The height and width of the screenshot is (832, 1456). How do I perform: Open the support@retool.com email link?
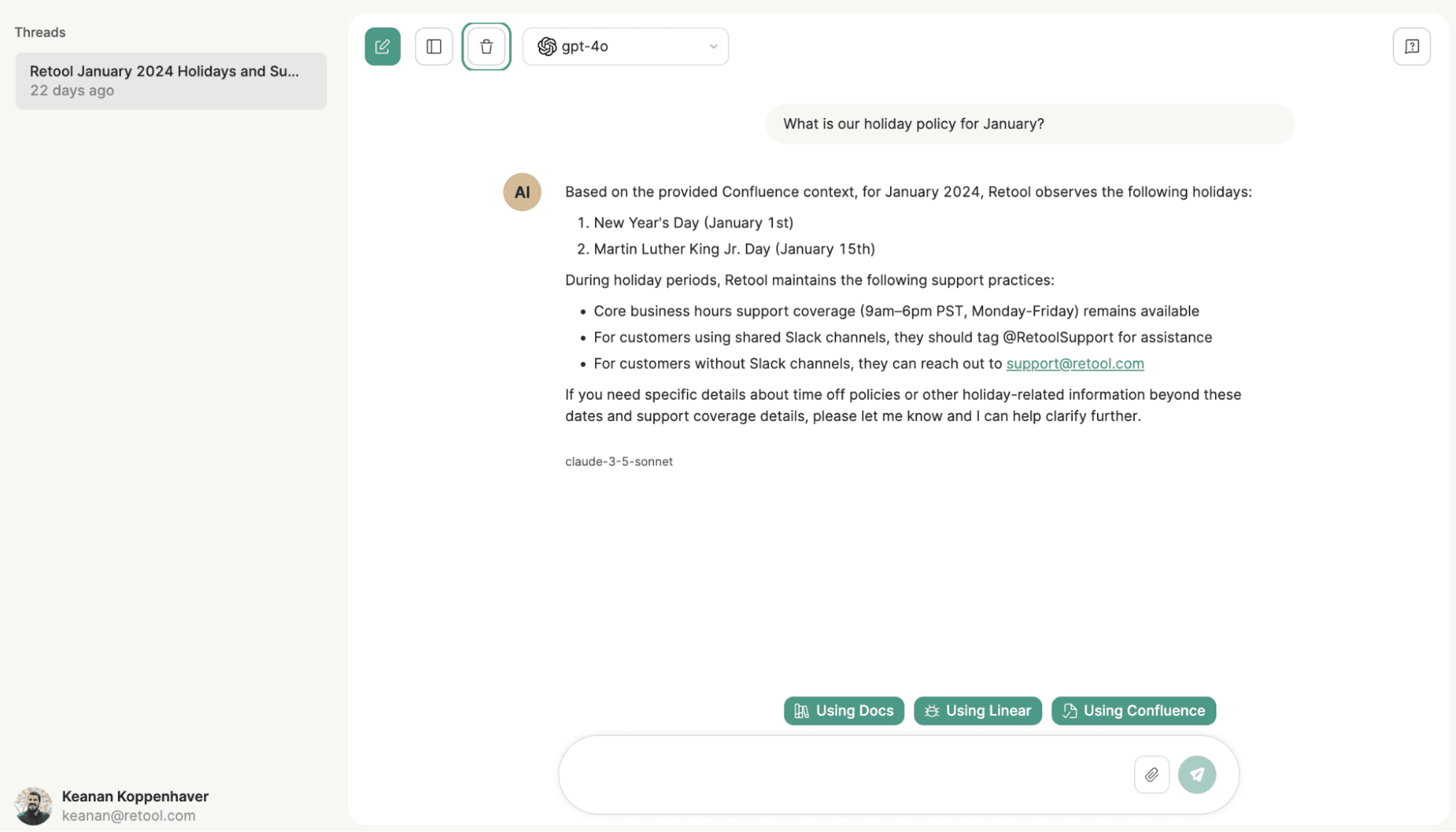(1074, 364)
